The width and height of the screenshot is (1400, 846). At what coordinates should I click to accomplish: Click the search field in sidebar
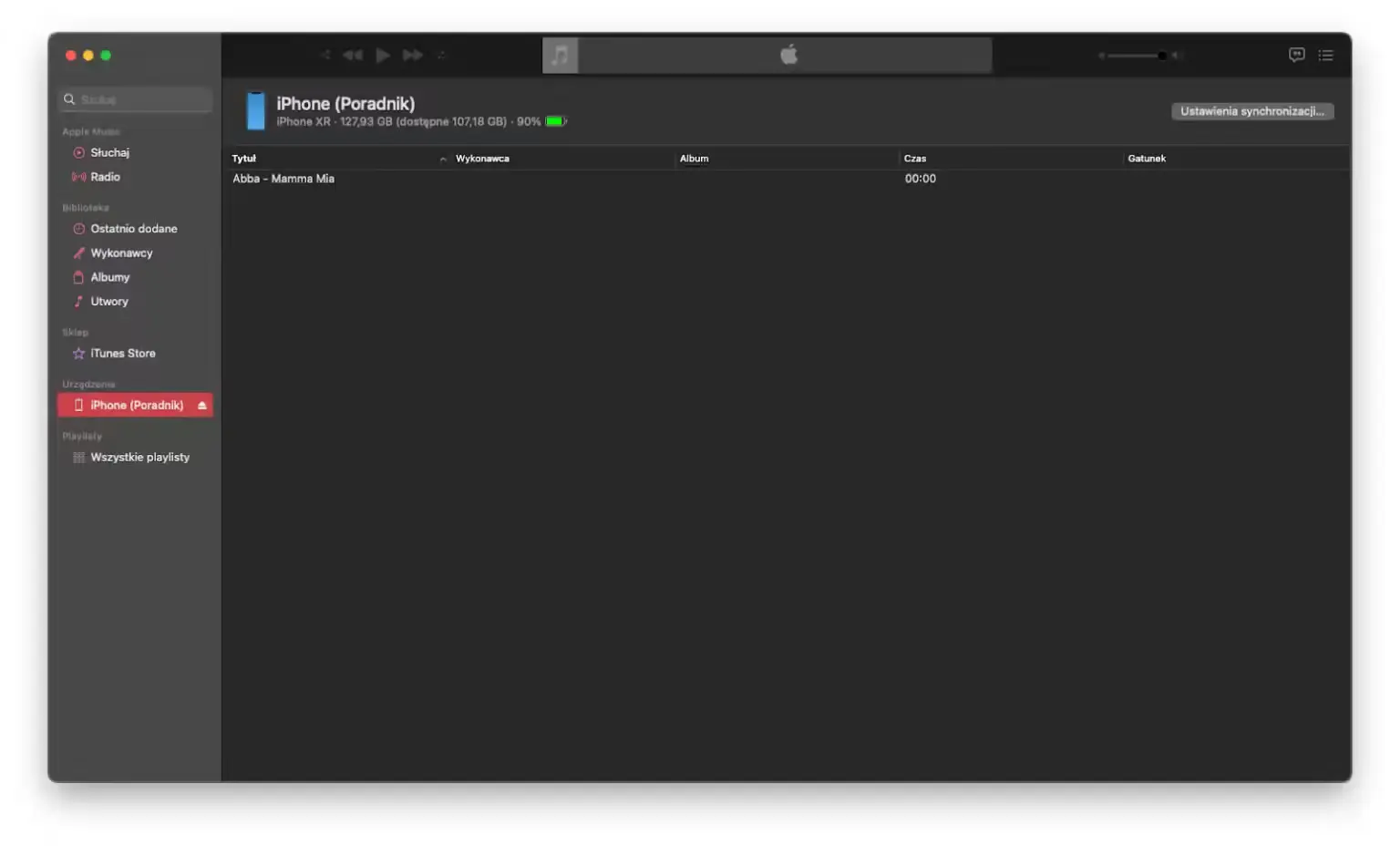(137, 99)
